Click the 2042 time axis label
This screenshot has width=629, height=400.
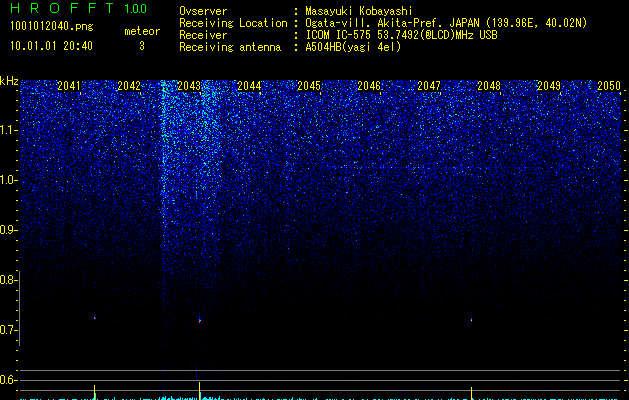(129, 86)
